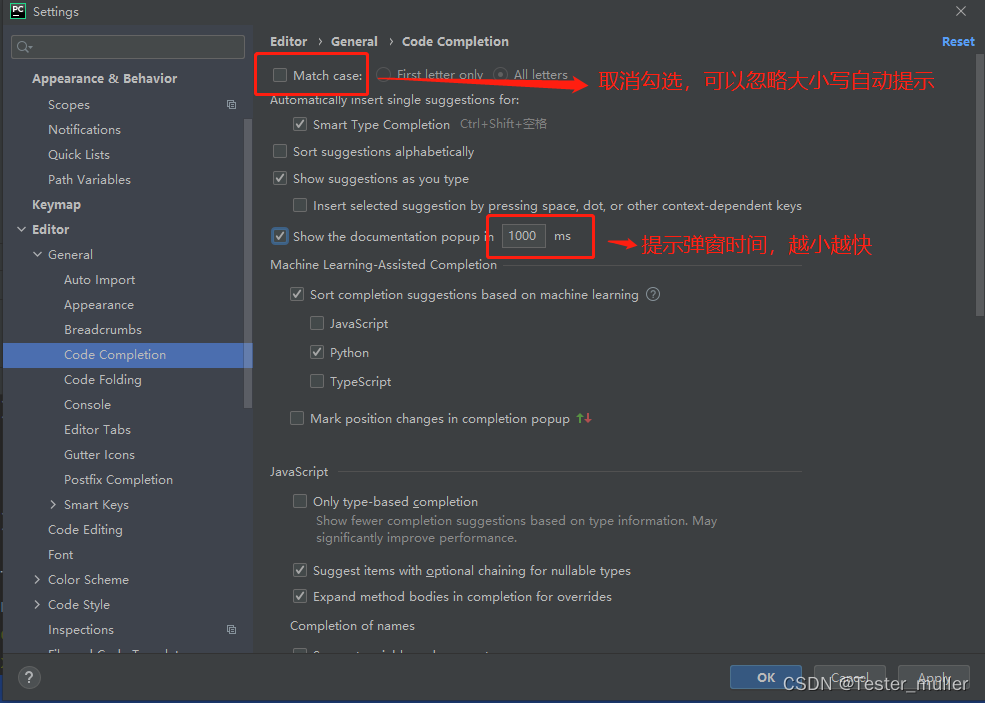Click the PyCharm logo icon in the title bar

pos(18,11)
